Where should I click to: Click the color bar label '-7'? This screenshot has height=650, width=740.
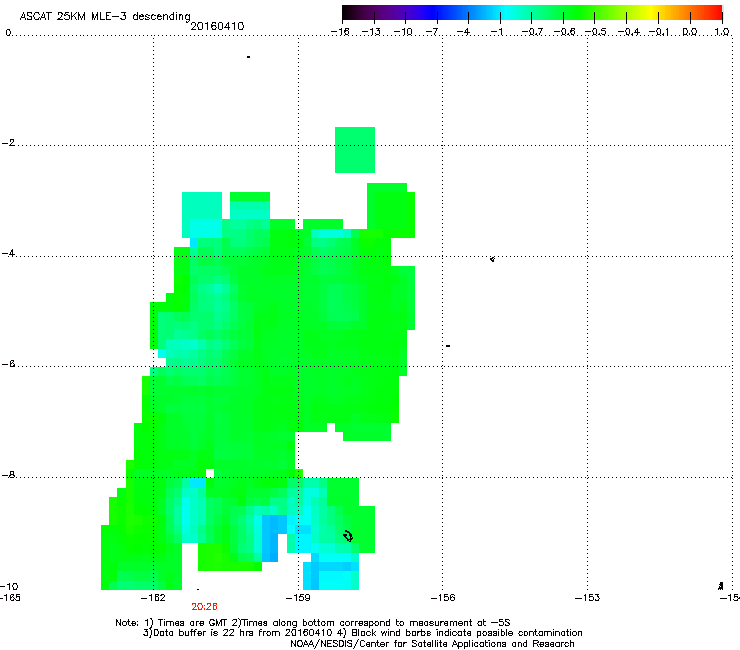(x=432, y=32)
